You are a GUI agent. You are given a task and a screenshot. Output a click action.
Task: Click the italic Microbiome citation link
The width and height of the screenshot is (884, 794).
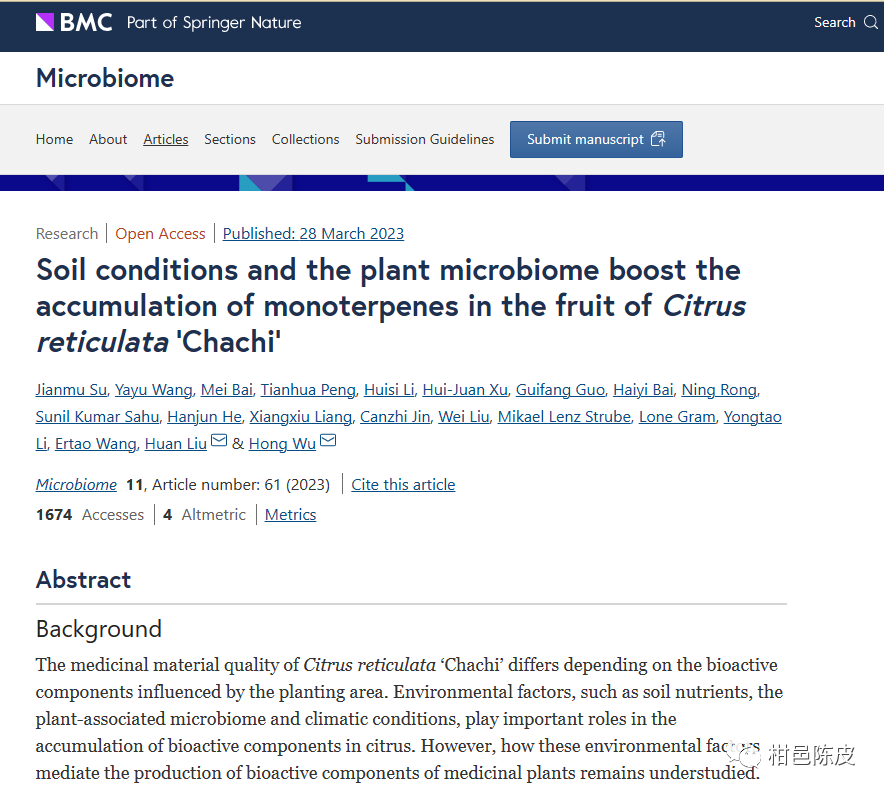pyautogui.click(x=76, y=484)
